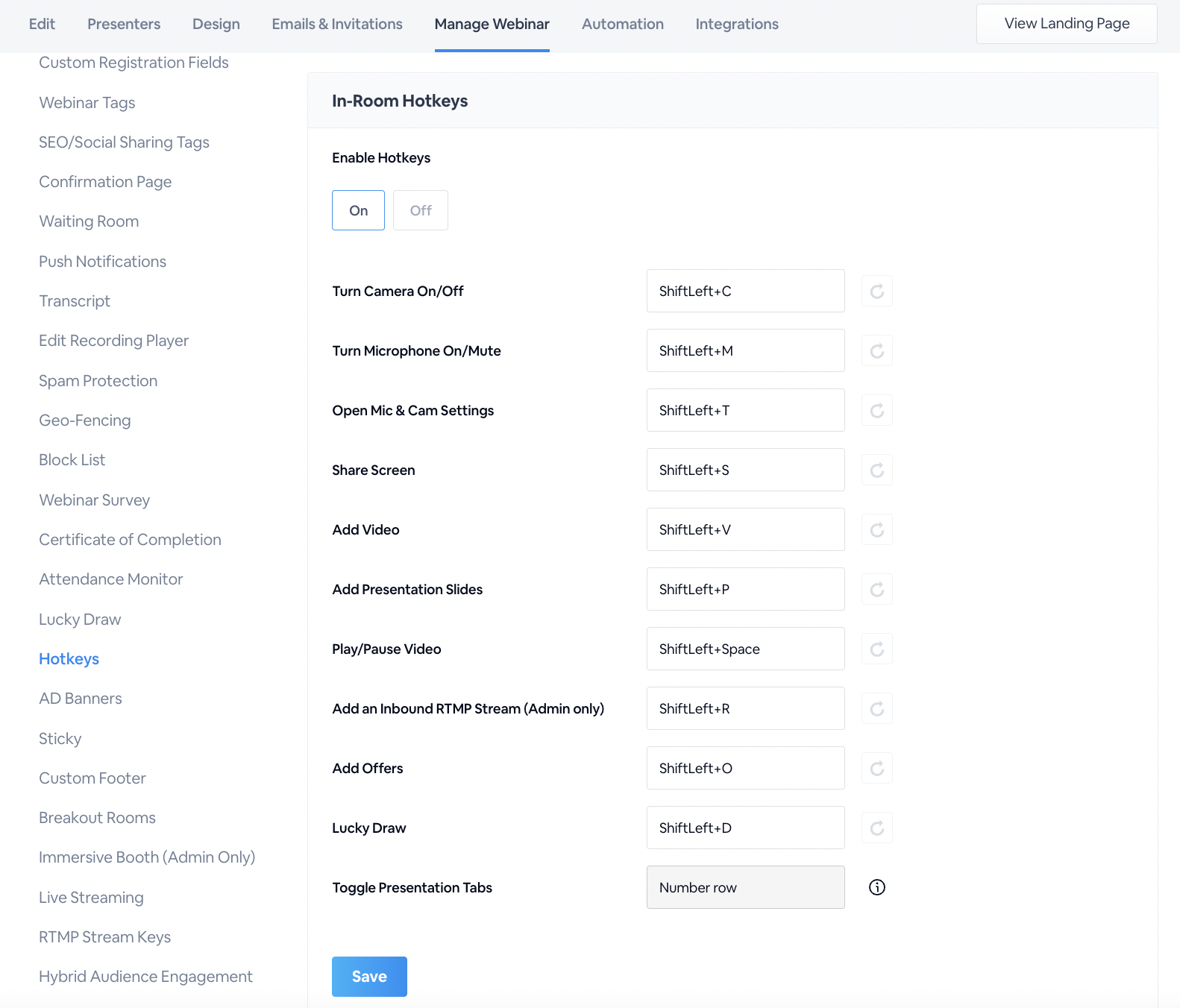
Task: Reset the Share Screen hotkey
Action: pyautogui.click(x=877, y=470)
